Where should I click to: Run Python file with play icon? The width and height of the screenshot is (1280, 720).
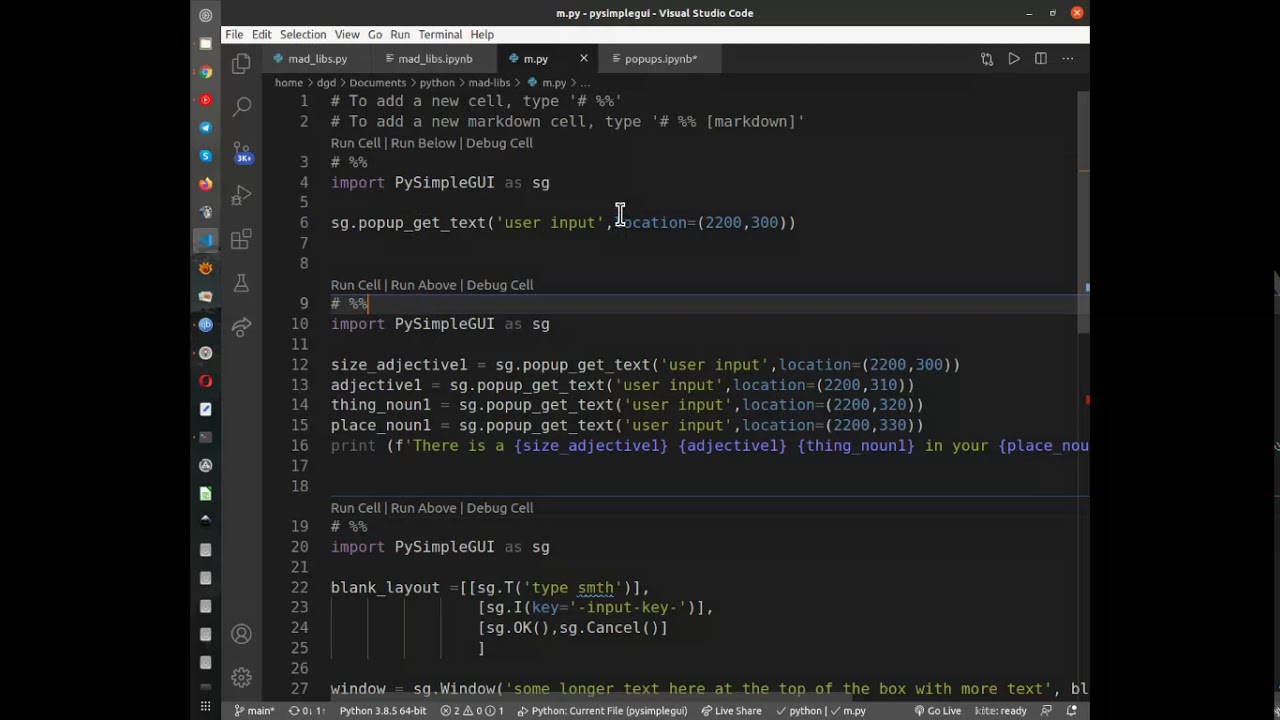coord(1014,59)
